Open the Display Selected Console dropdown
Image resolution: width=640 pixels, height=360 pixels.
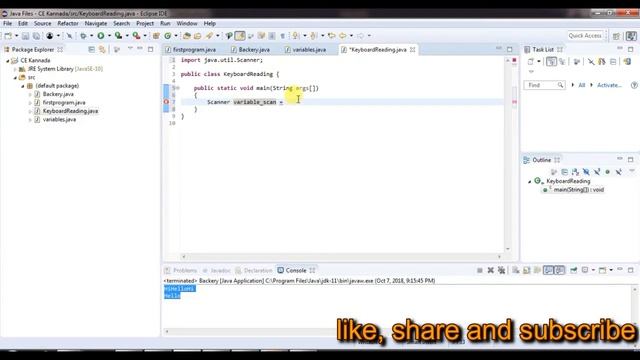[593, 270]
